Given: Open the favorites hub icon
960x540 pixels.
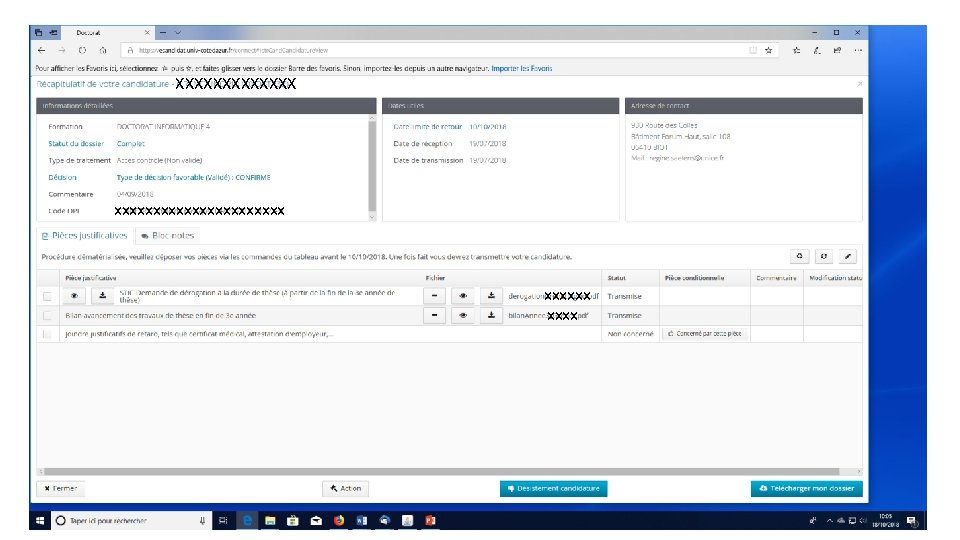Looking at the screenshot, I should 797,50.
